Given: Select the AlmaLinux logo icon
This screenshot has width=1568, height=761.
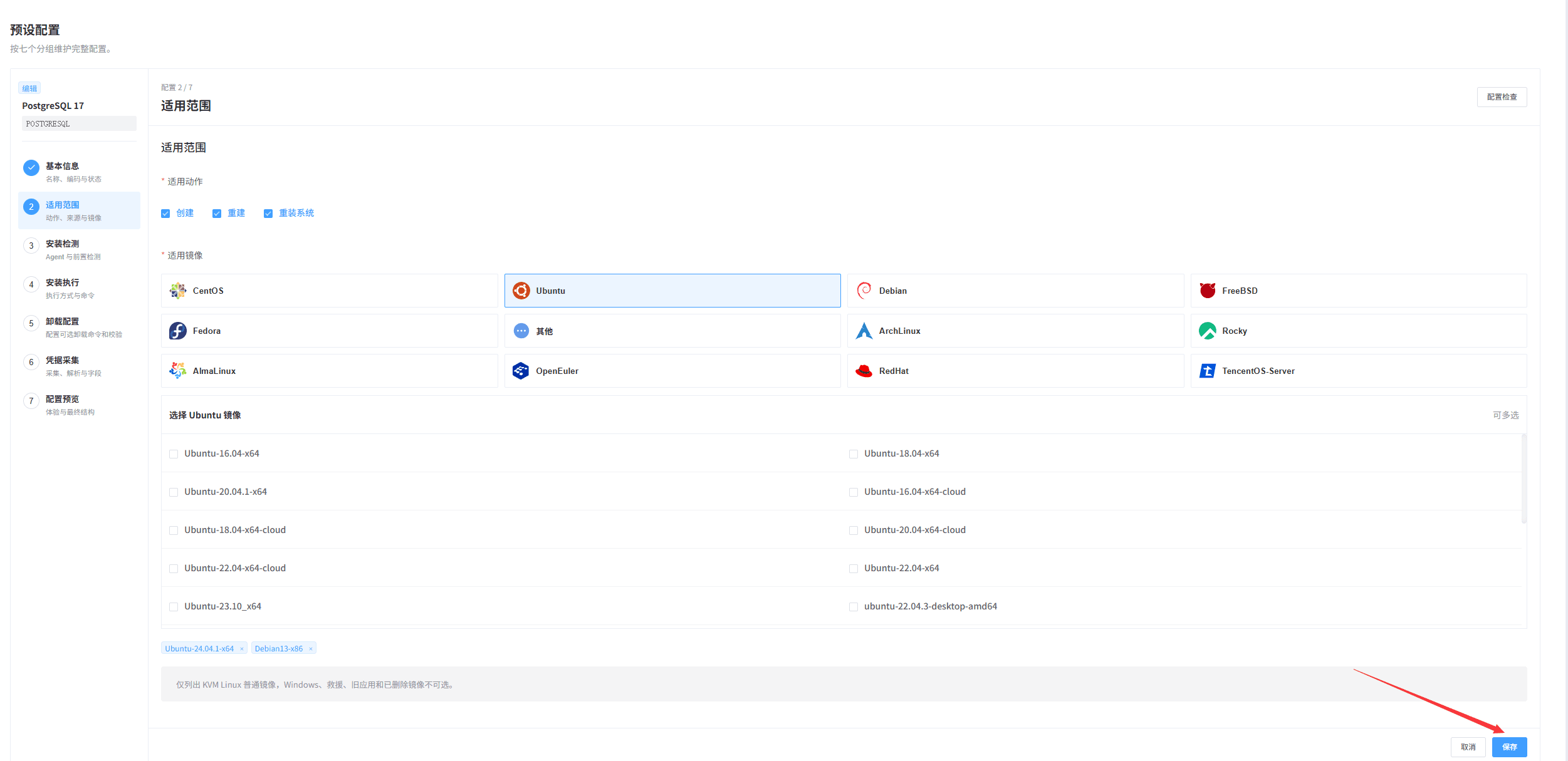Looking at the screenshot, I should [x=178, y=371].
